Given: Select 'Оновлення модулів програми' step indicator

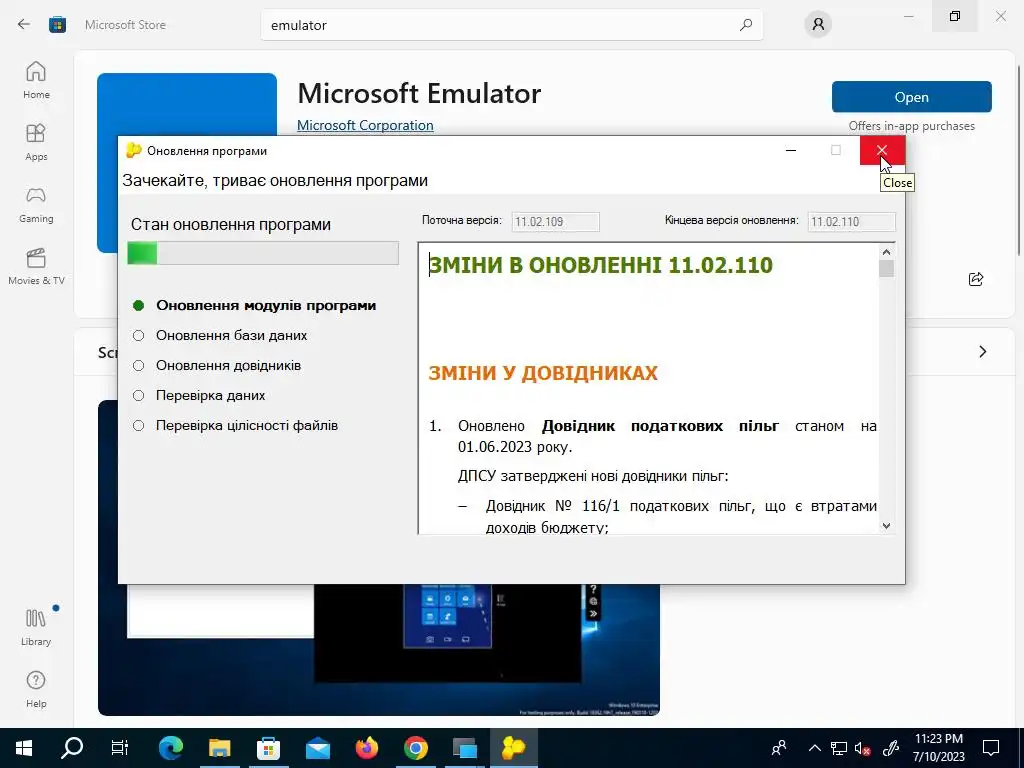Looking at the screenshot, I should click(x=138, y=305).
